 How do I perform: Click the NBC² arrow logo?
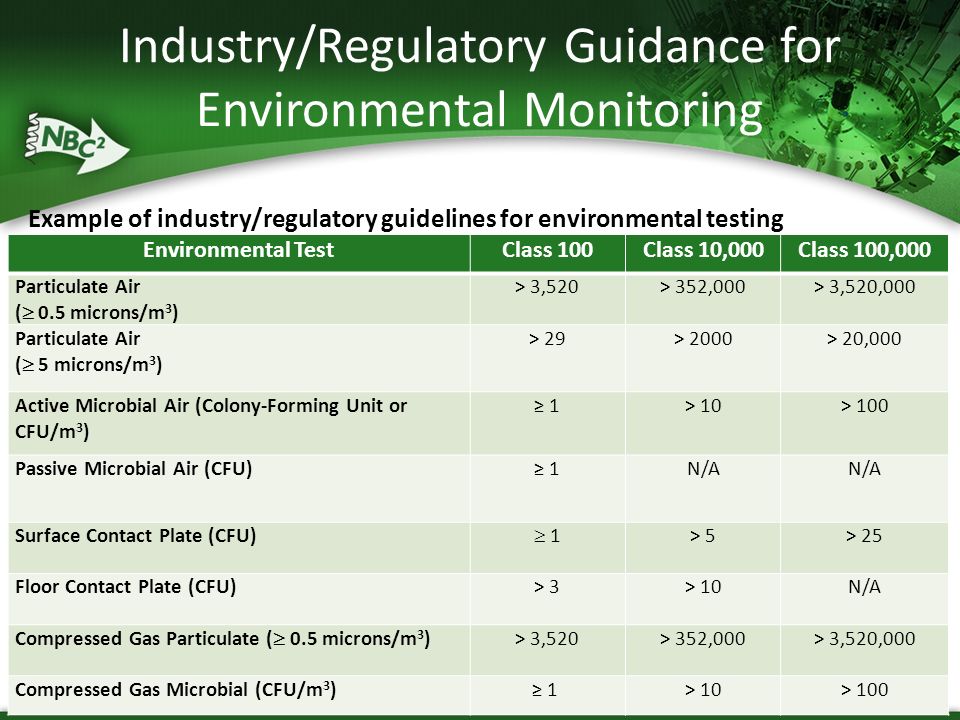pos(77,142)
